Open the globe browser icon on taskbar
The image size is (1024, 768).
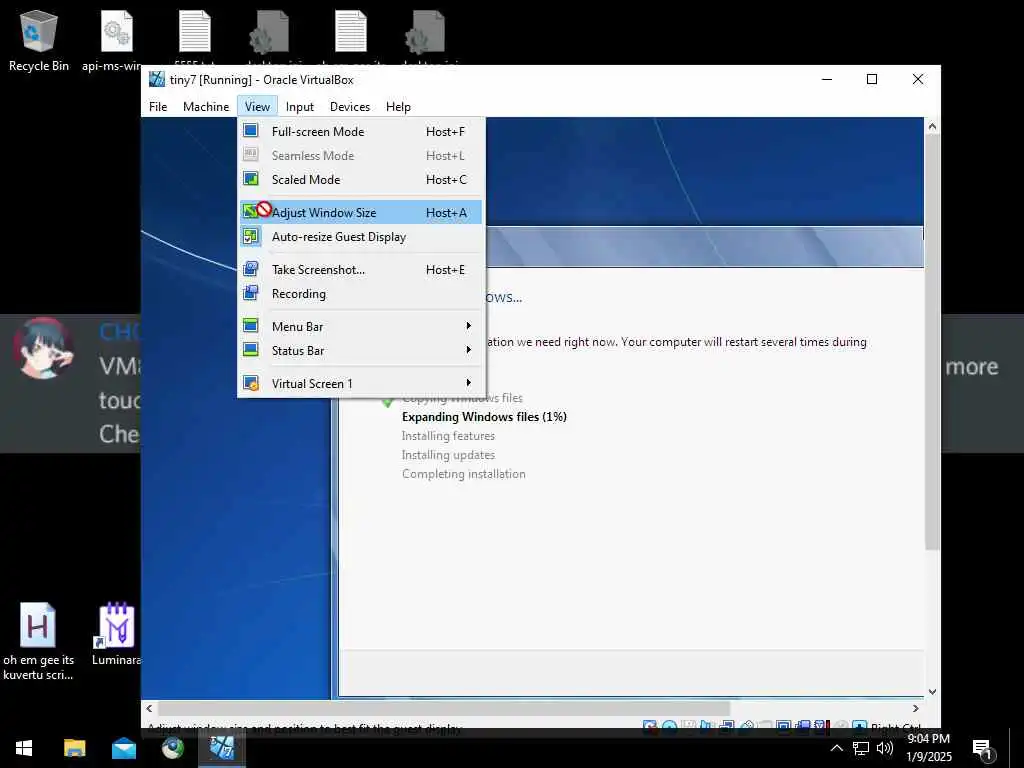tap(173, 748)
